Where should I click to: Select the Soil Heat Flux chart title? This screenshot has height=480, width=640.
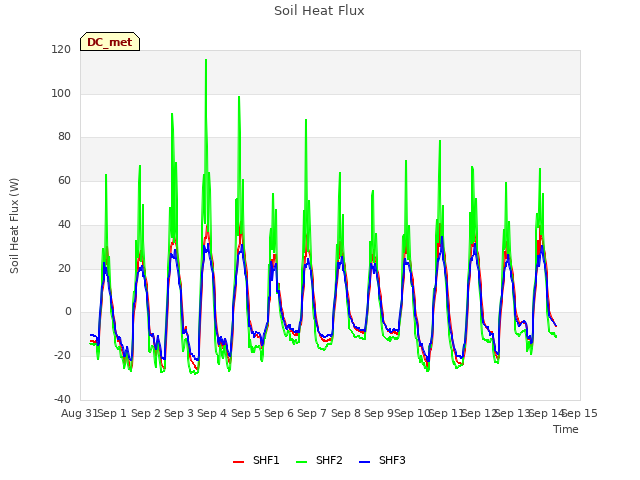coord(319,11)
